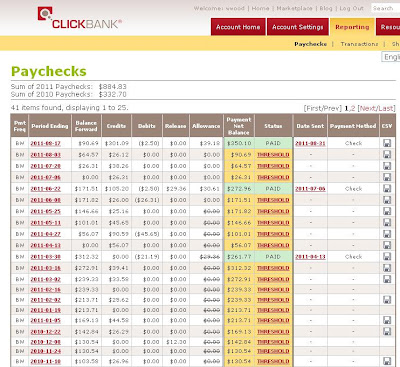The width and height of the screenshot is (400, 367).
Task: Download CSV for period 2011-06-22
Action: pyautogui.click(x=387, y=189)
